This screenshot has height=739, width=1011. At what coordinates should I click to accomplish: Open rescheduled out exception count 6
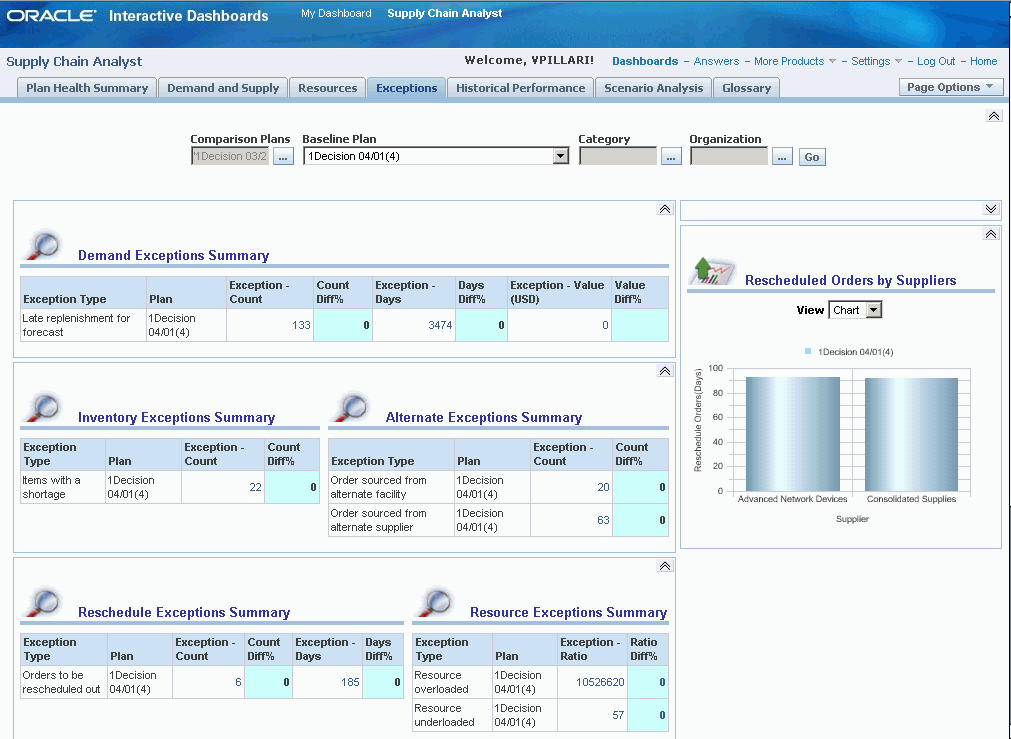(x=238, y=682)
